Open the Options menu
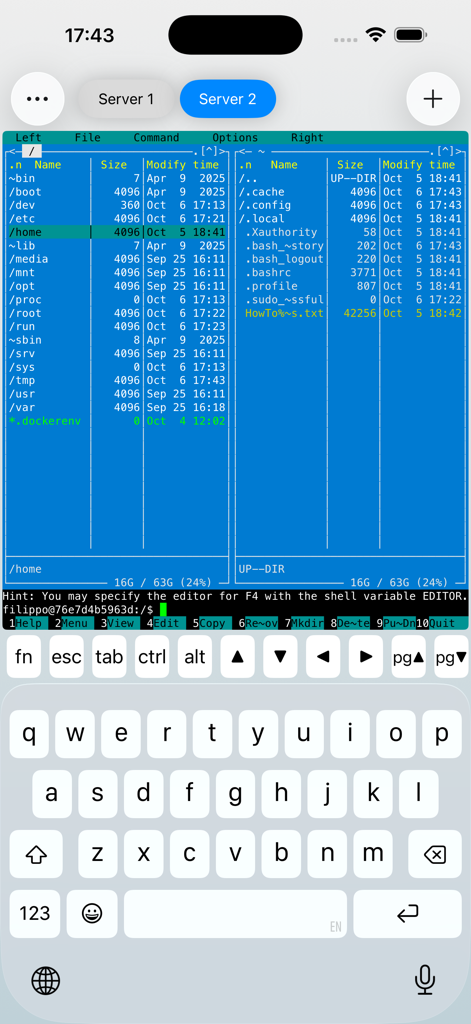 [x=235, y=138]
